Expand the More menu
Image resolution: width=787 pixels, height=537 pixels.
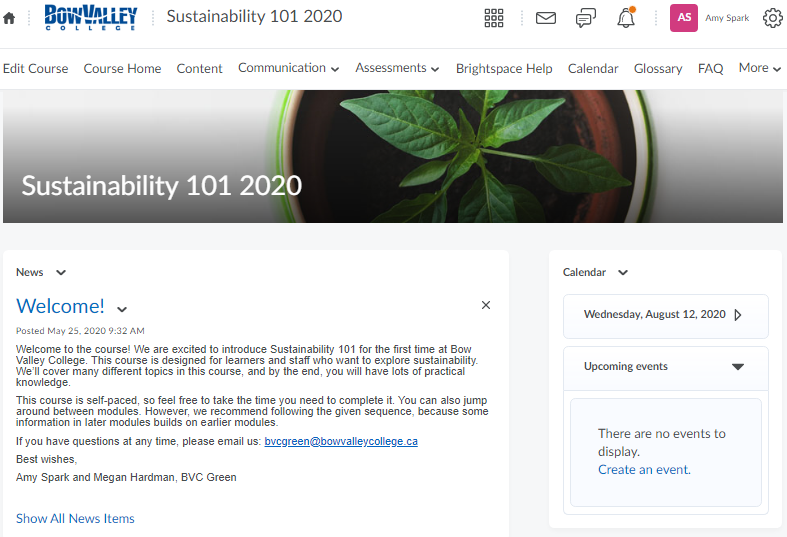[760, 68]
